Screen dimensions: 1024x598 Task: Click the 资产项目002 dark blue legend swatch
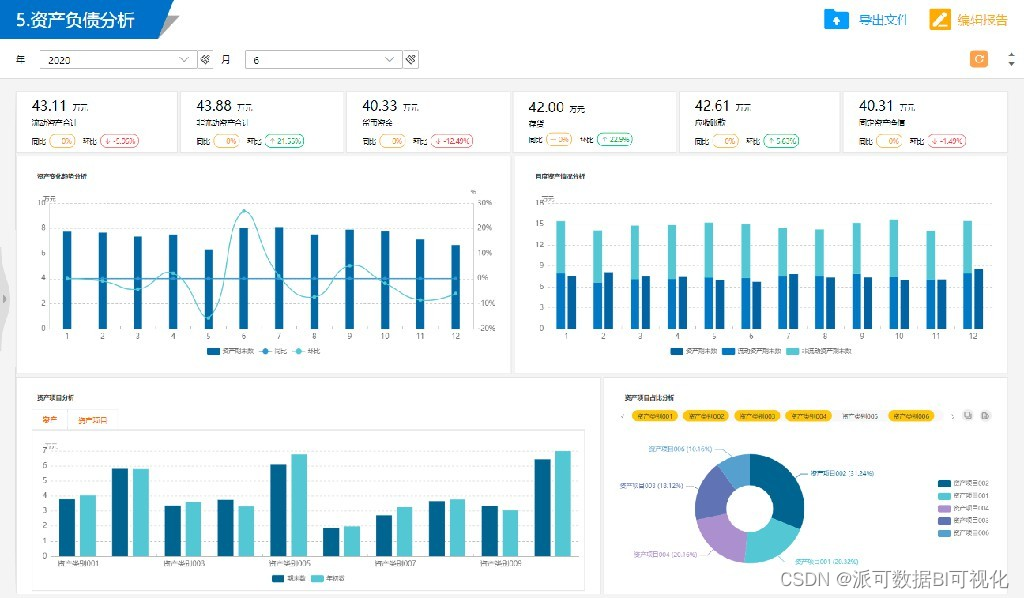(944, 483)
